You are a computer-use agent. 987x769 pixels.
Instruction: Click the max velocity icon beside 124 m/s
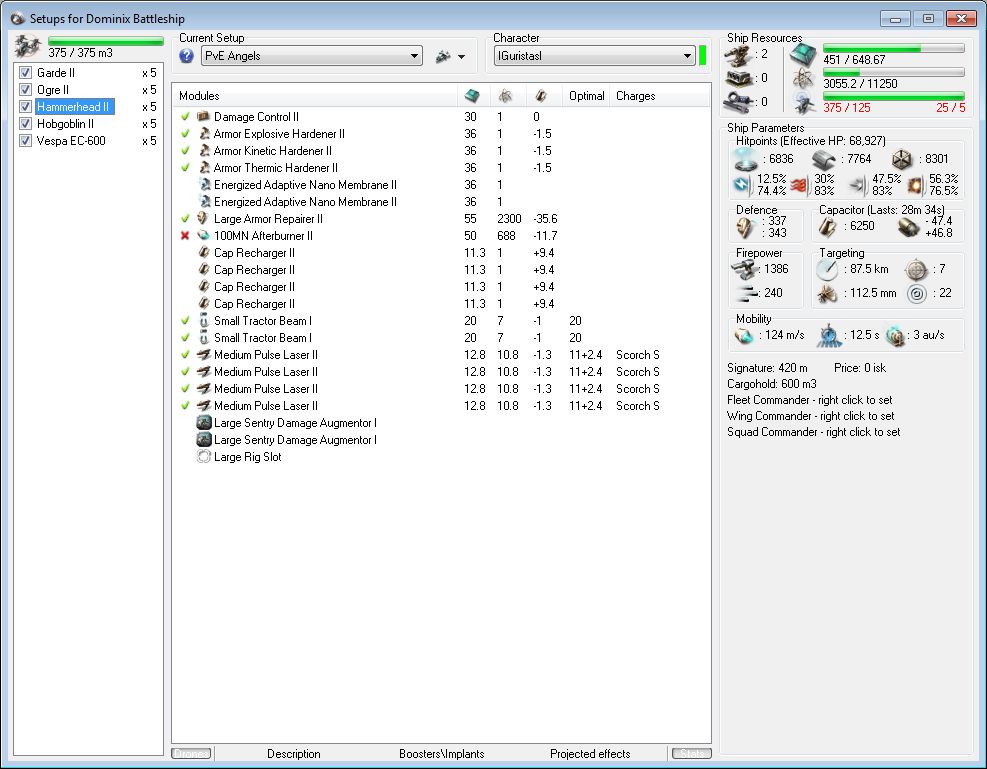[x=744, y=335]
